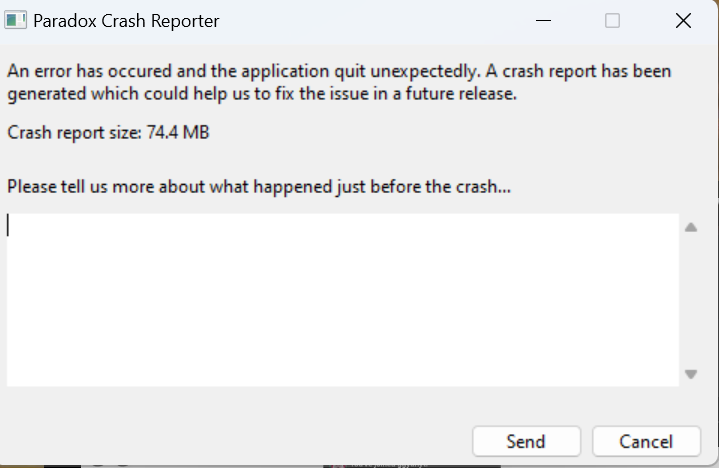Click the Send button
The height and width of the screenshot is (468, 719).
526,441
